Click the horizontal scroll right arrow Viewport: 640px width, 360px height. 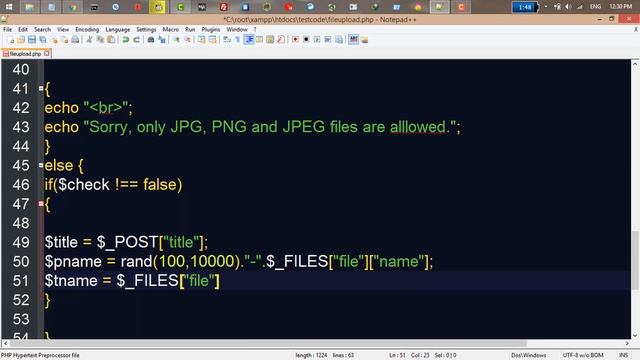pos(627,343)
